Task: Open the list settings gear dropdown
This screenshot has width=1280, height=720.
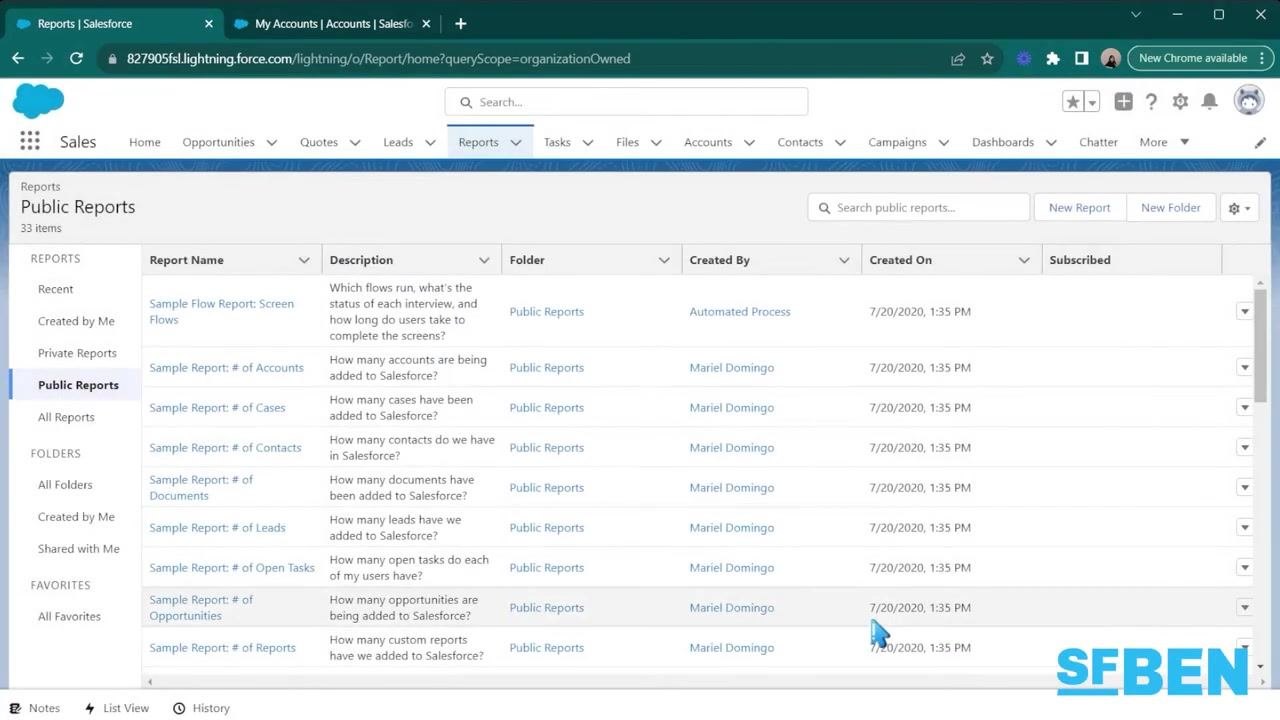Action: (x=1239, y=208)
